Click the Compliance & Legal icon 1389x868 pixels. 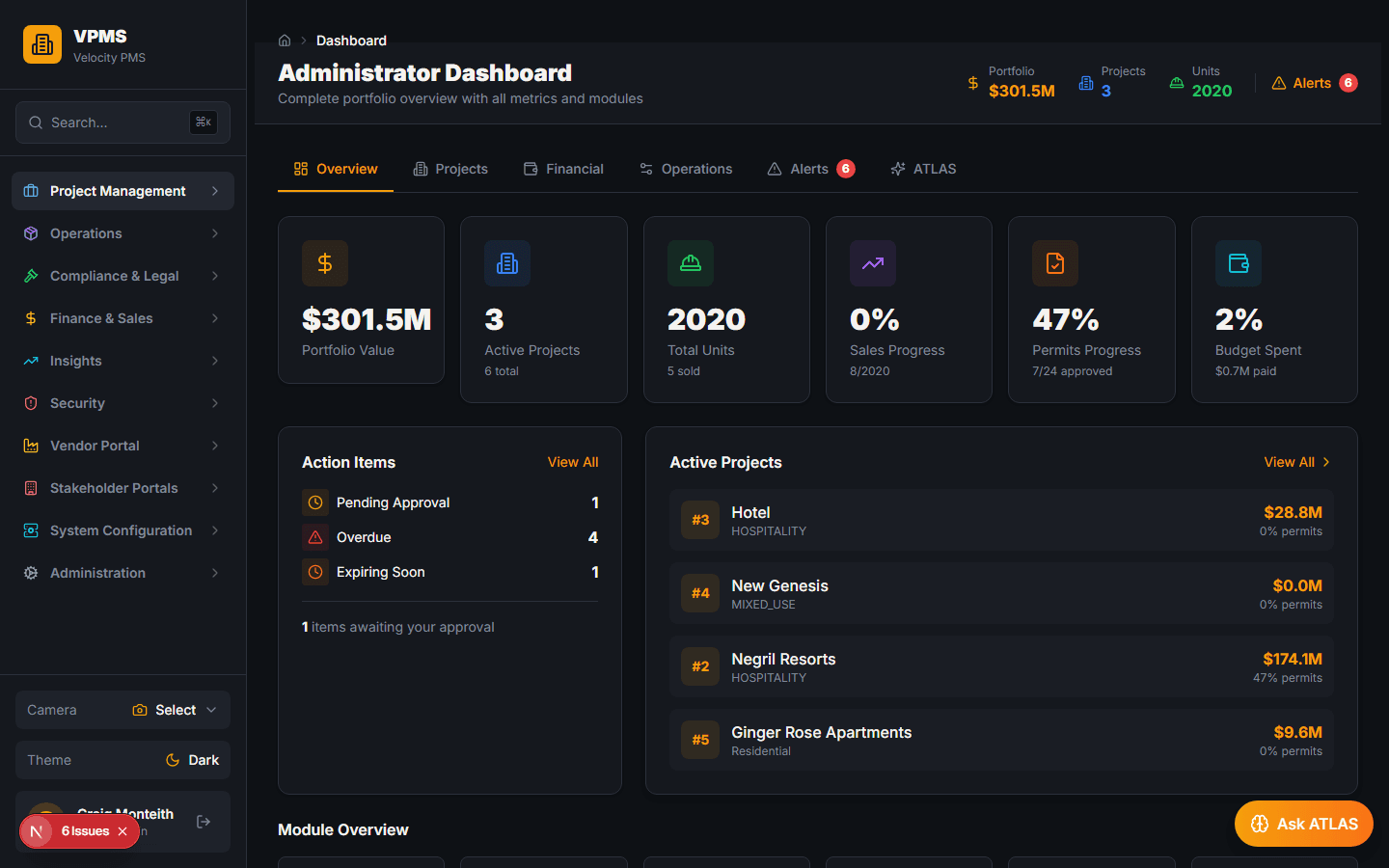pos(30,275)
